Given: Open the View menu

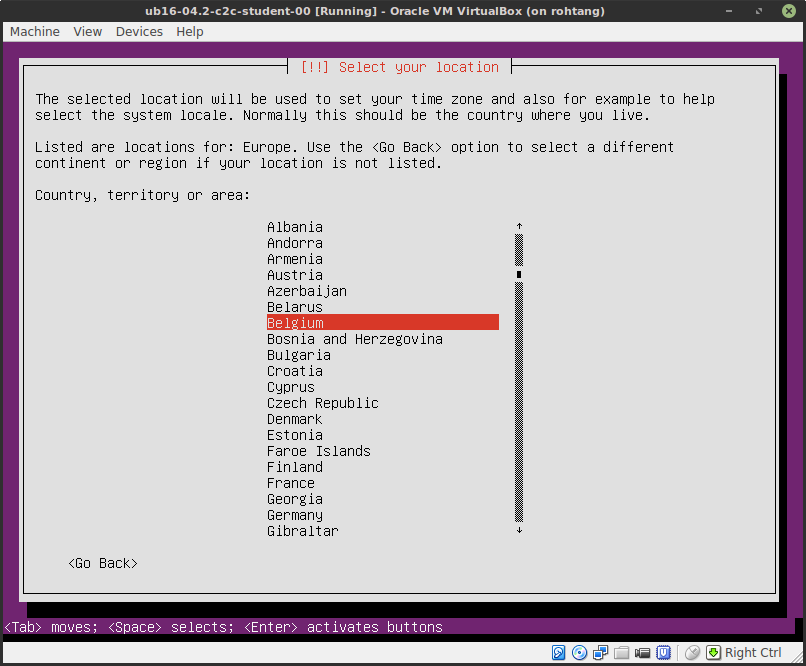Looking at the screenshot, I should coord(87,31).
